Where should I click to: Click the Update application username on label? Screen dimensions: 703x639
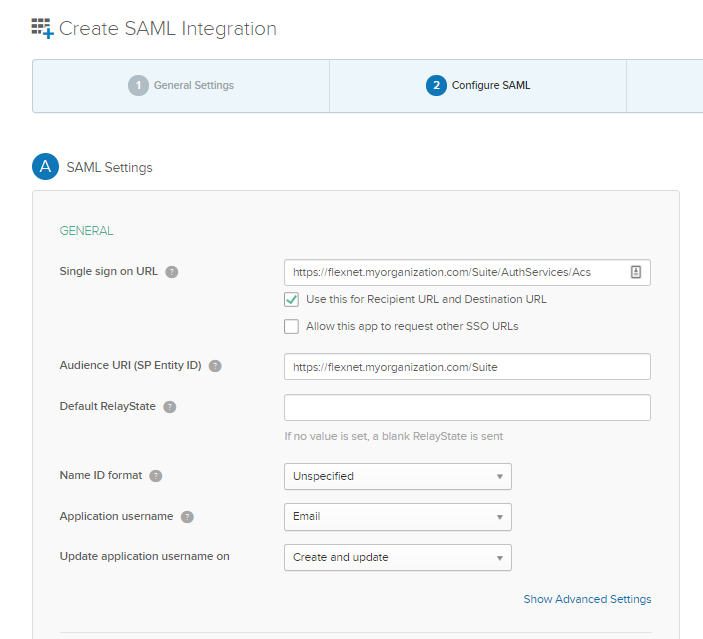tap(144, 556)
